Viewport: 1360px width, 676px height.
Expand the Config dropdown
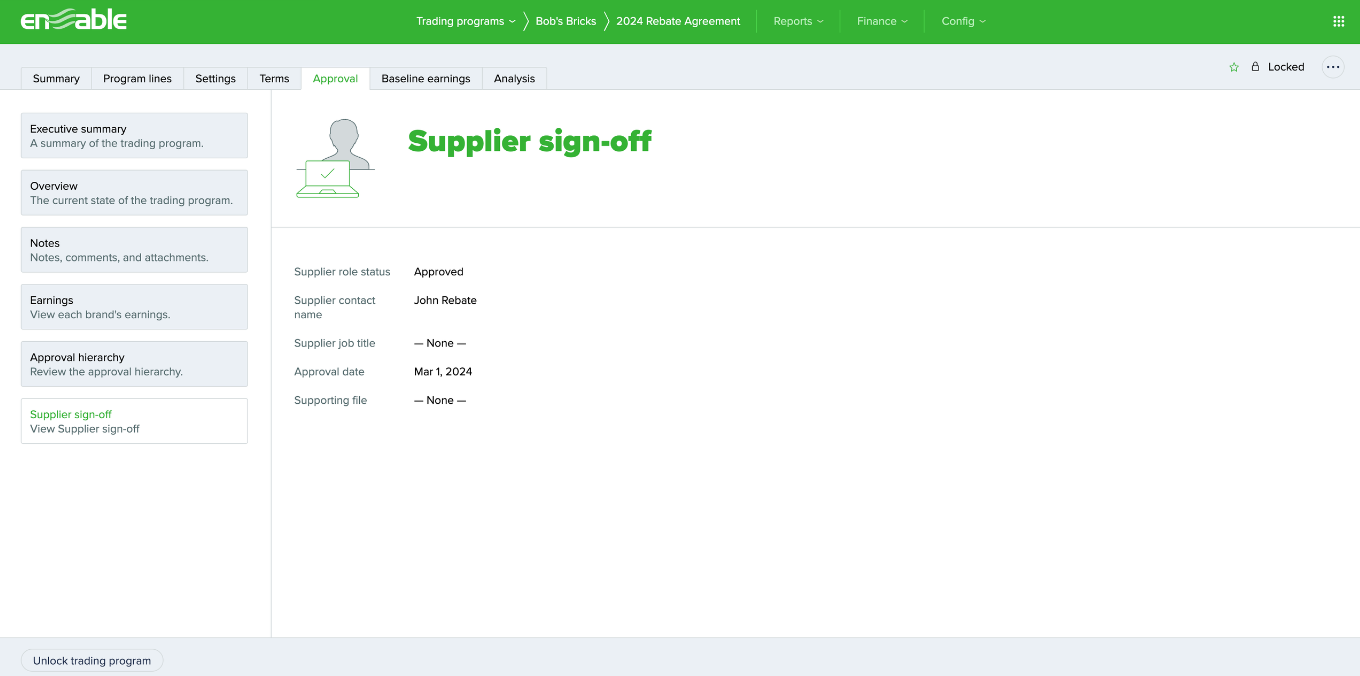(962, 21)
